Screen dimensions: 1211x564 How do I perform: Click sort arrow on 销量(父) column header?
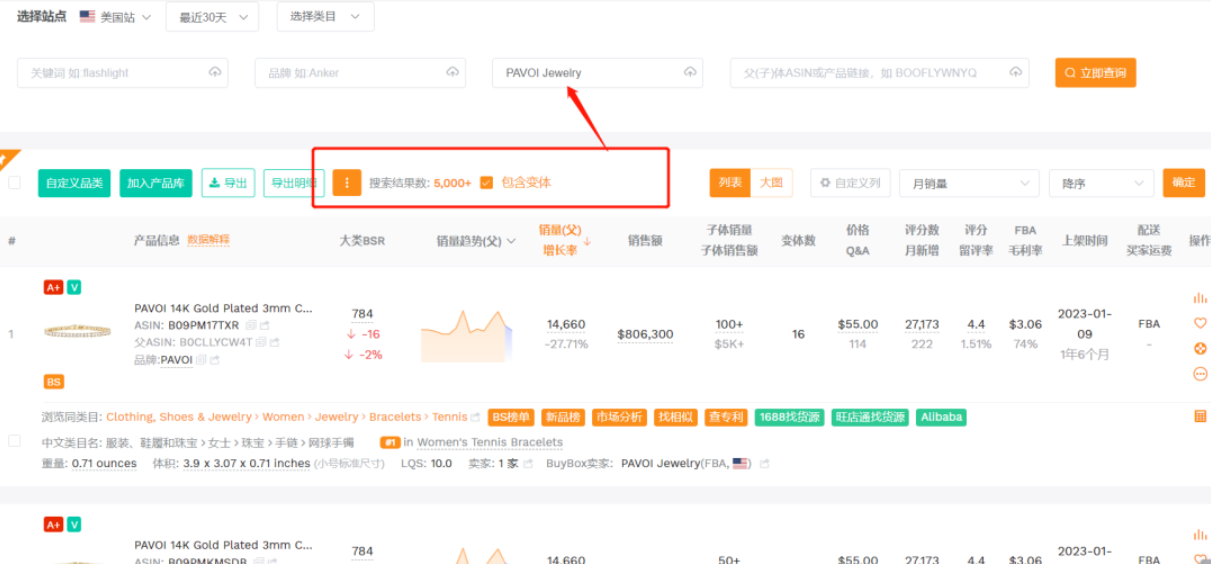(588, 241)
